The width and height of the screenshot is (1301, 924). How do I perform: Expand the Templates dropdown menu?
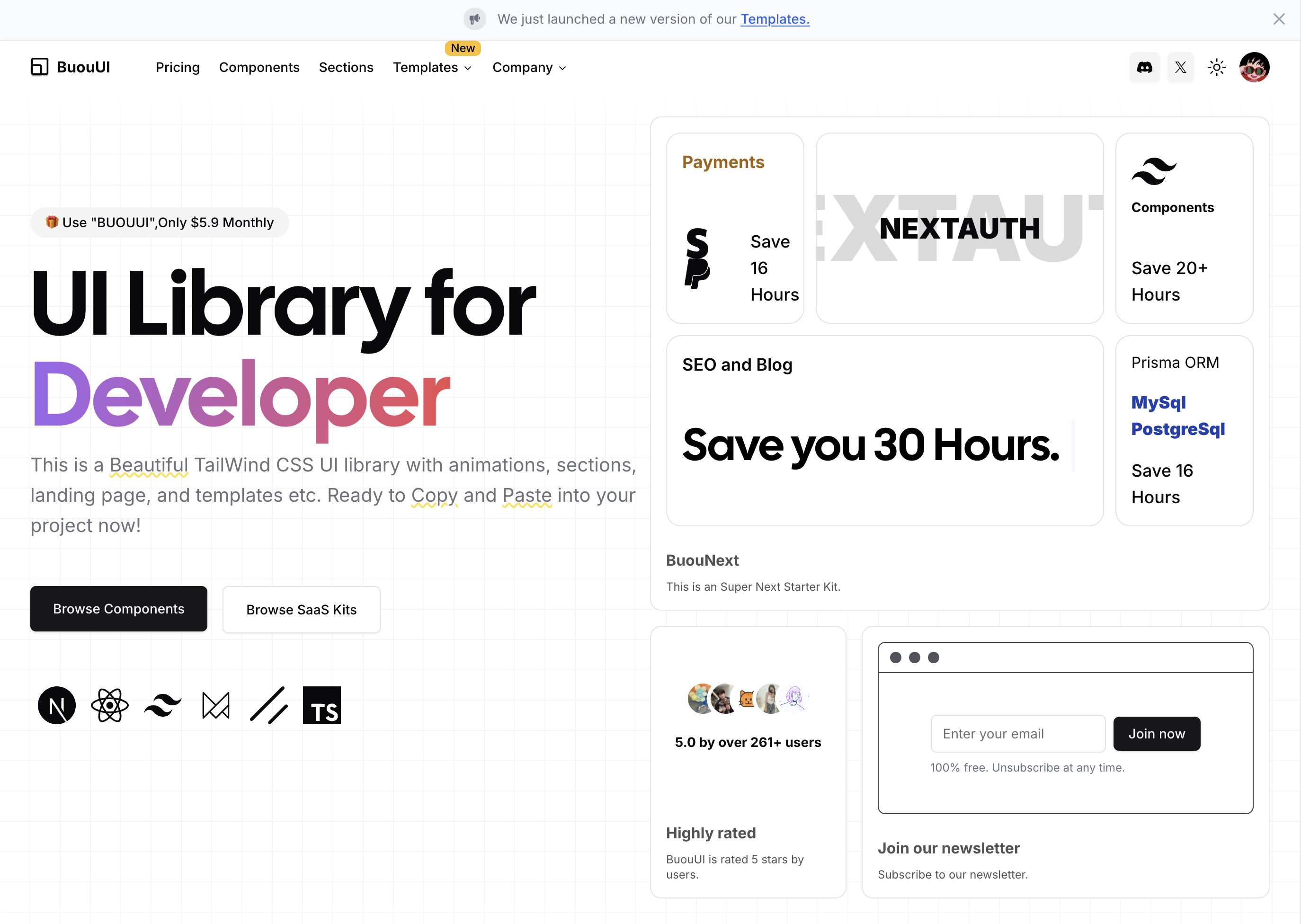[432, 67]
